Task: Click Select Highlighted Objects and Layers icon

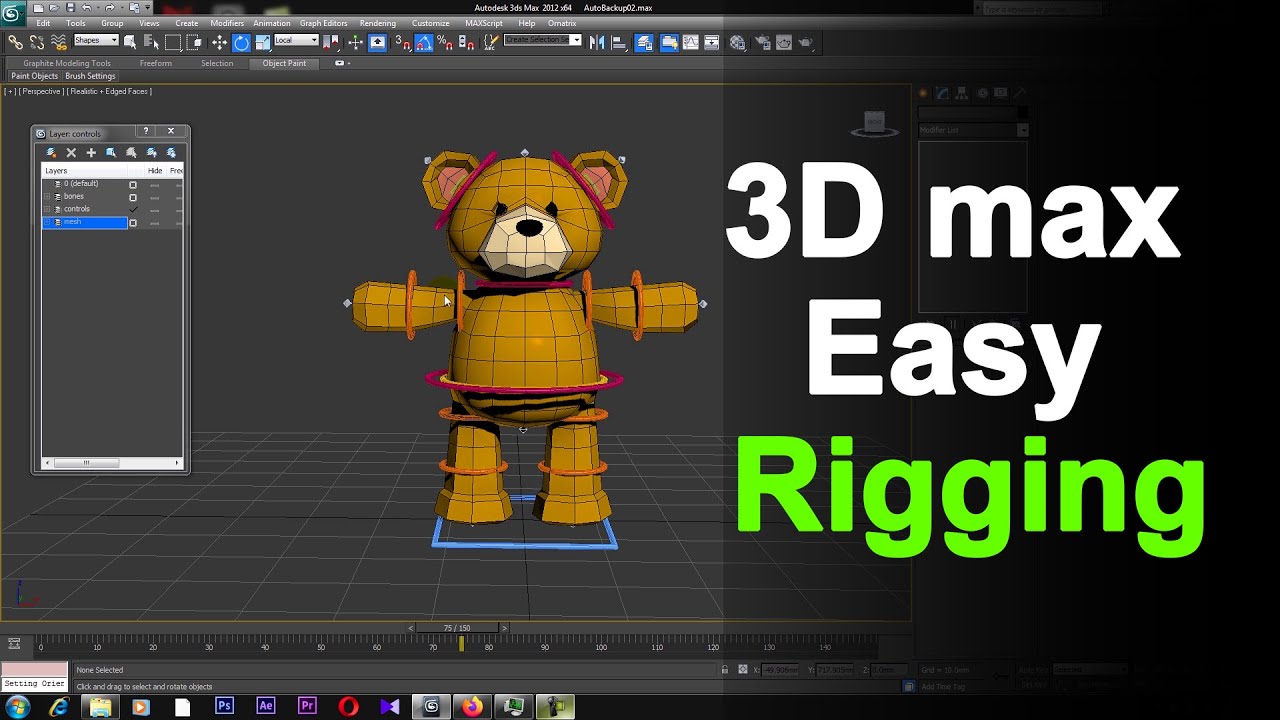Action: point(111,153)
